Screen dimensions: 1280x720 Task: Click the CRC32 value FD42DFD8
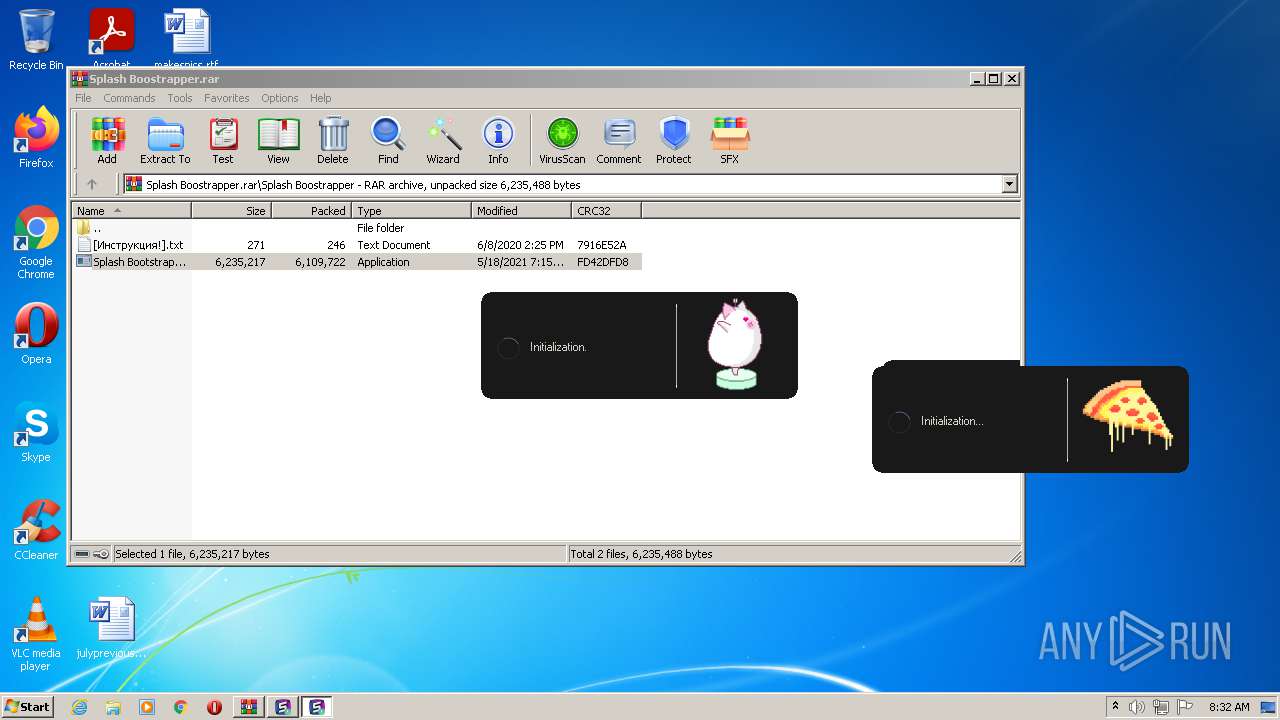click(x=603, y=262)
